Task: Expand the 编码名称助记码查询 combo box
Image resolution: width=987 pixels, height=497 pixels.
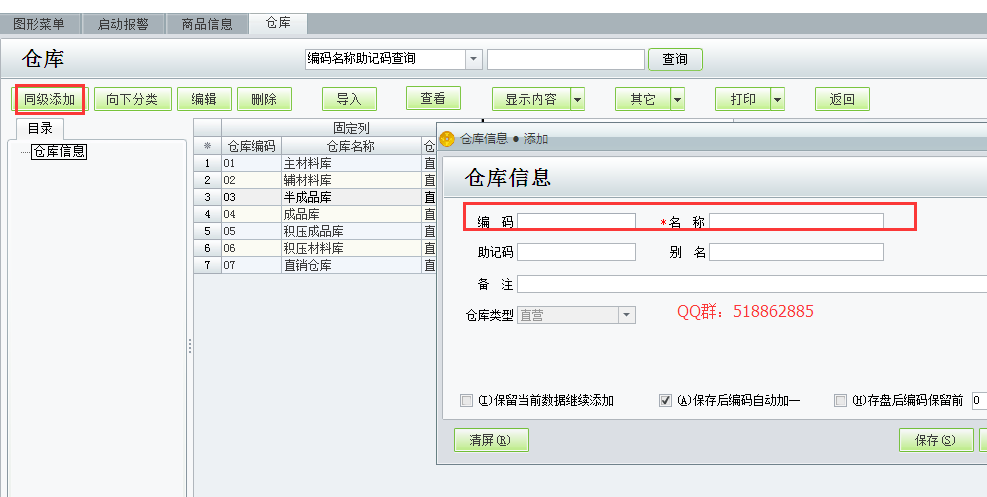Action: click(473, 60)
